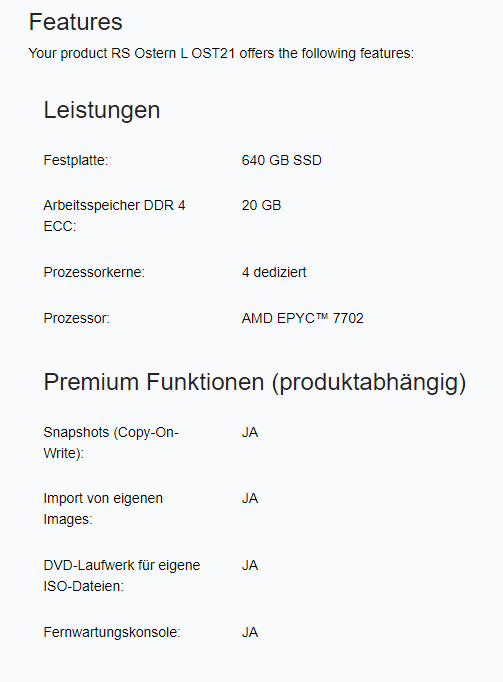Select the JA value for image import
The image size is (503, 682).
(250, 498)
